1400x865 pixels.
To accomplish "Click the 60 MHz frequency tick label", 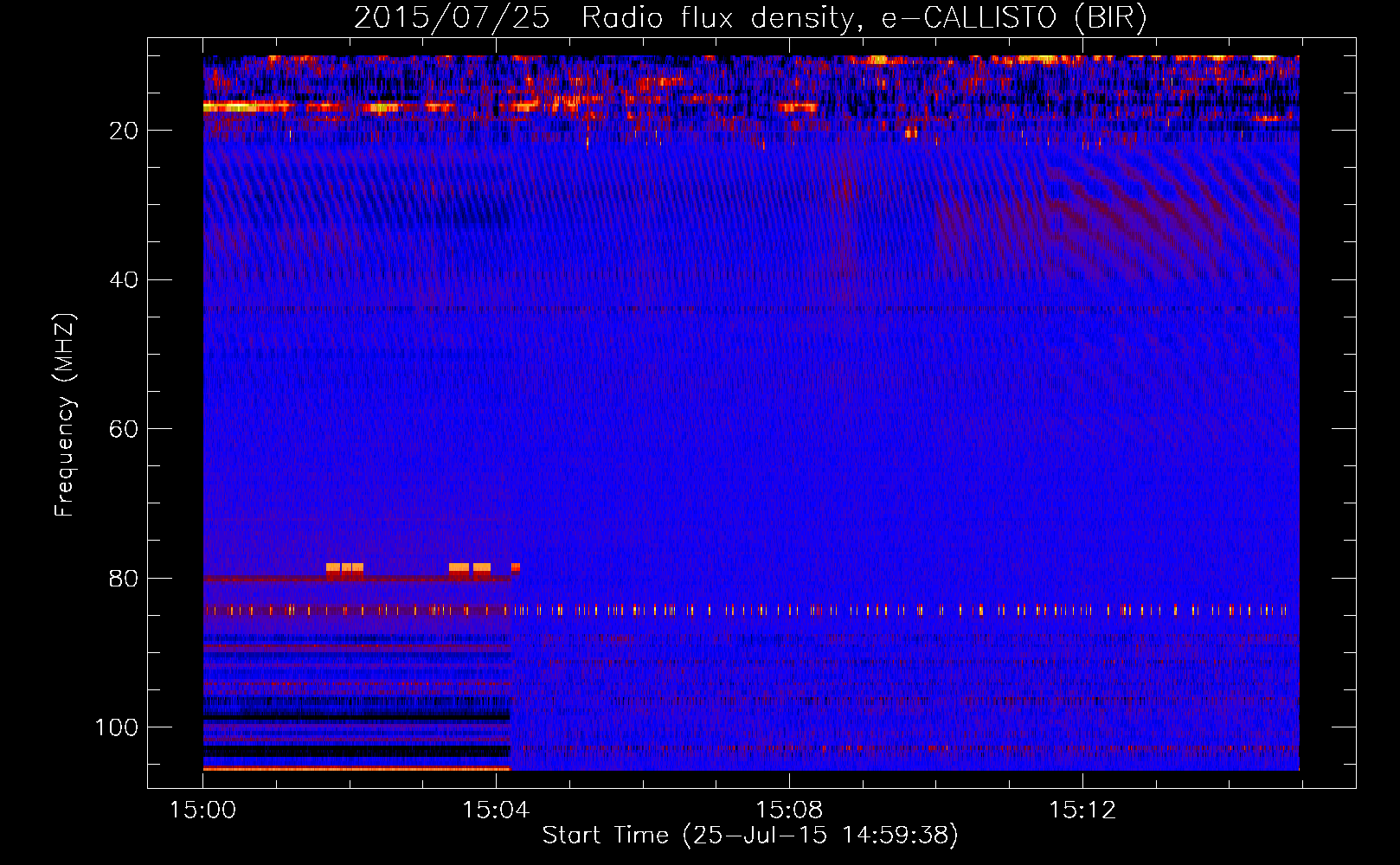I will 124,429.
